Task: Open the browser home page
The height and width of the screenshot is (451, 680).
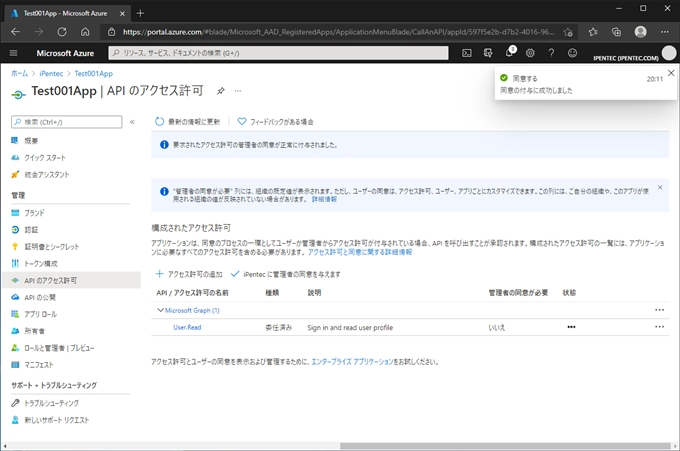Action: point(85,32)
